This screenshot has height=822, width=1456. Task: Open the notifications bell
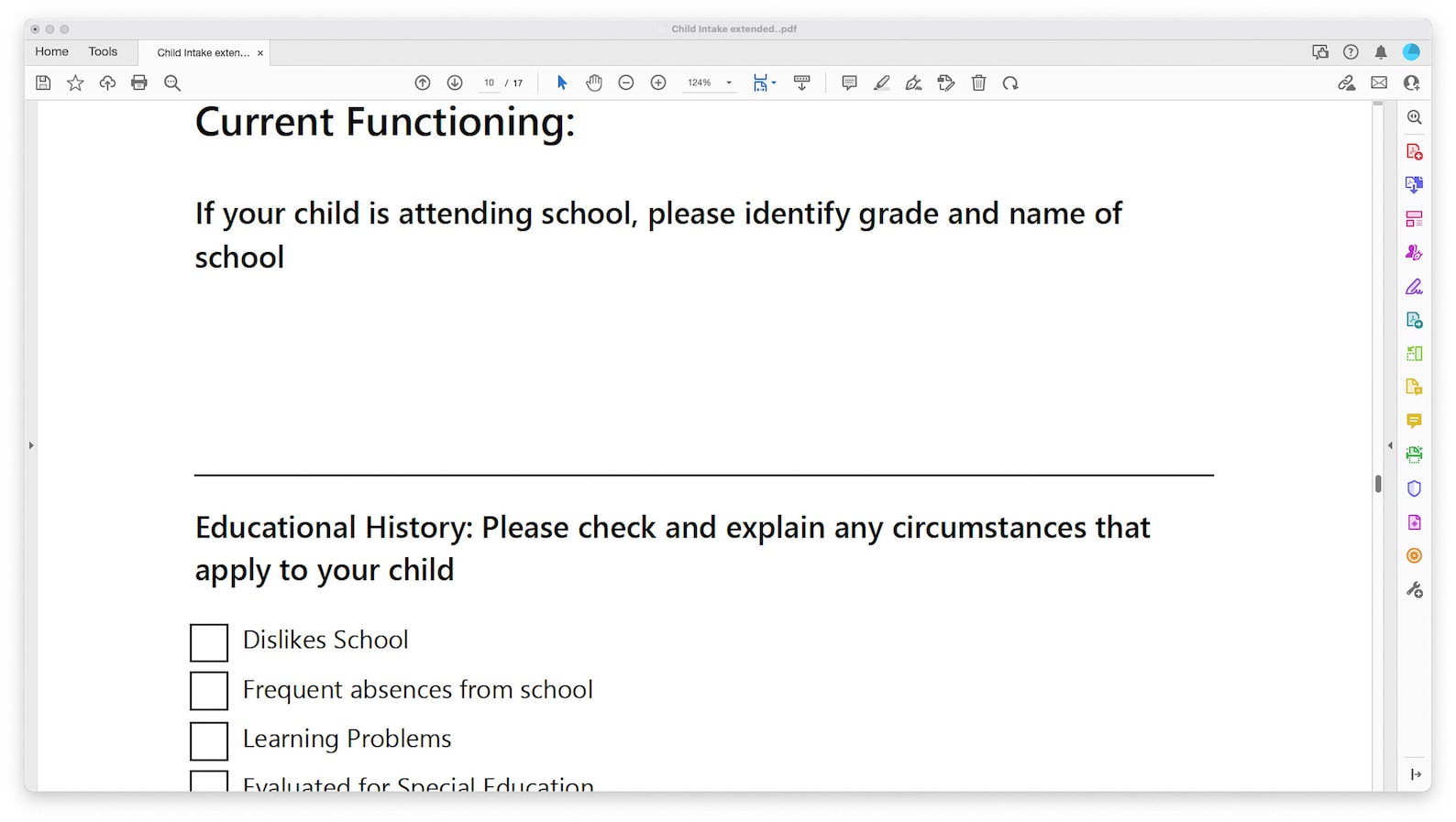[x=1381, y=52]
